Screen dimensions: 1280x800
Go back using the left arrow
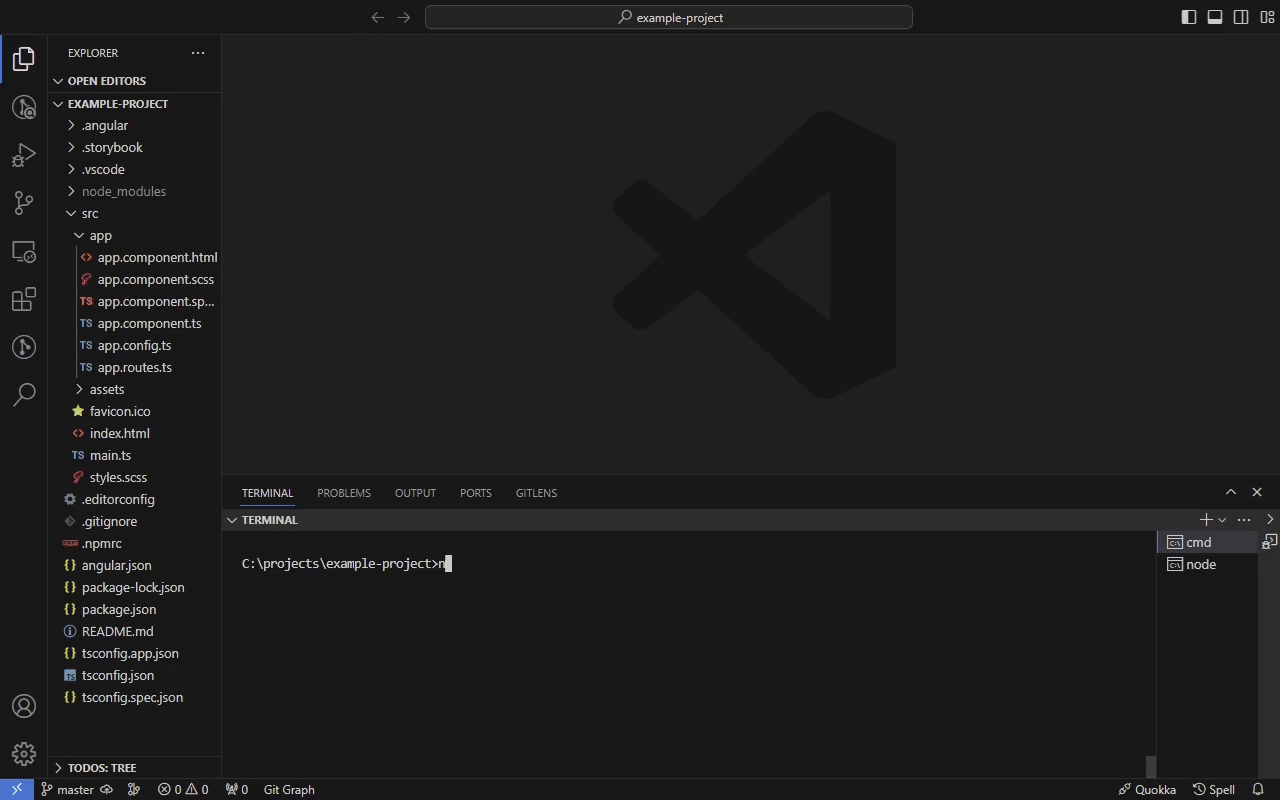[377, 17]
